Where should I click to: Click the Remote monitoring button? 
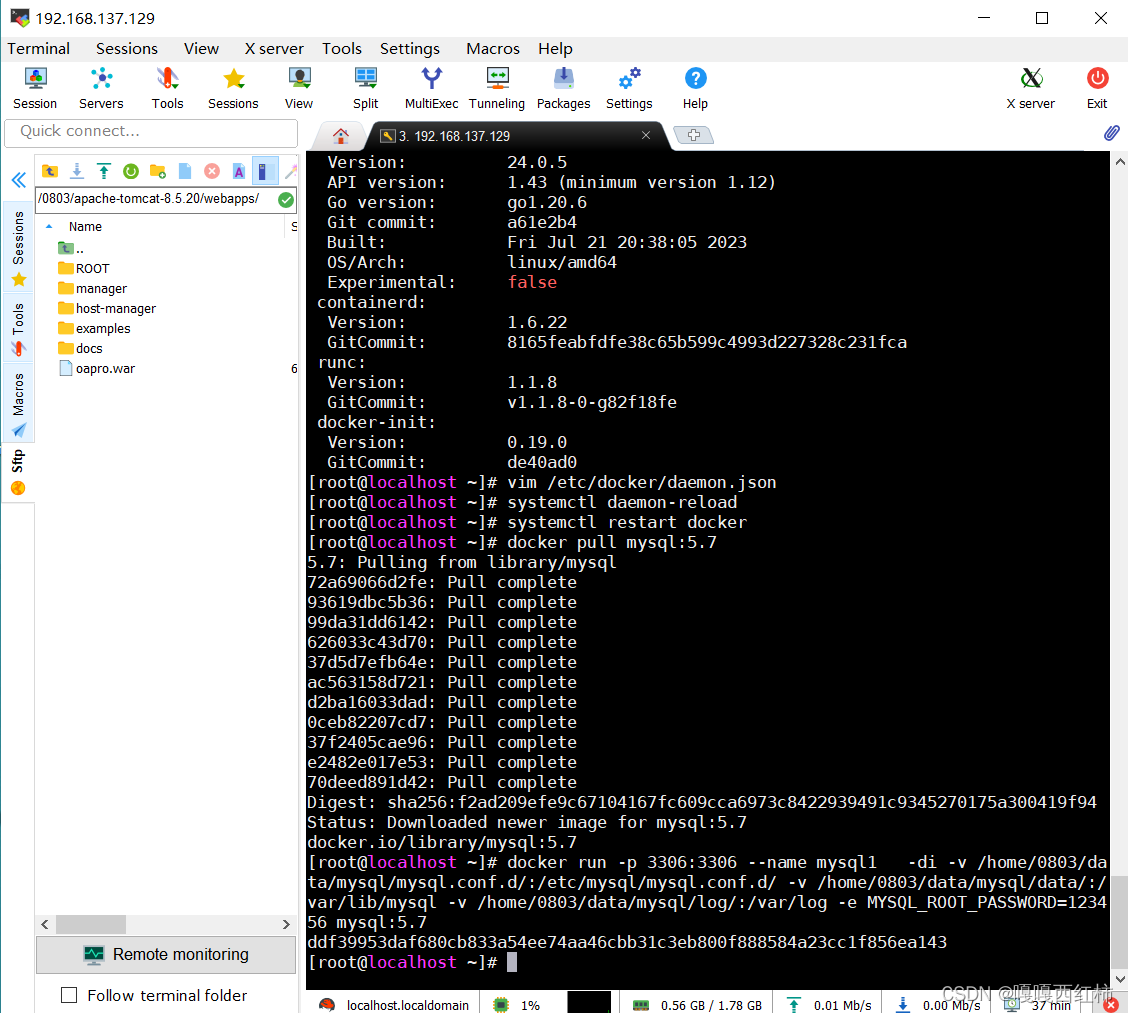(165, 955)
